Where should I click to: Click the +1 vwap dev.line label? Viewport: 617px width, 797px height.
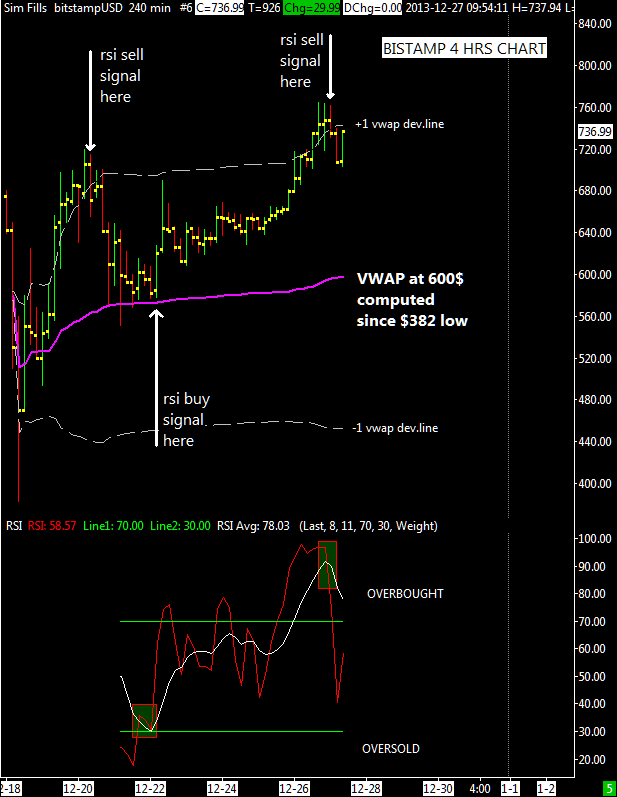399,123
